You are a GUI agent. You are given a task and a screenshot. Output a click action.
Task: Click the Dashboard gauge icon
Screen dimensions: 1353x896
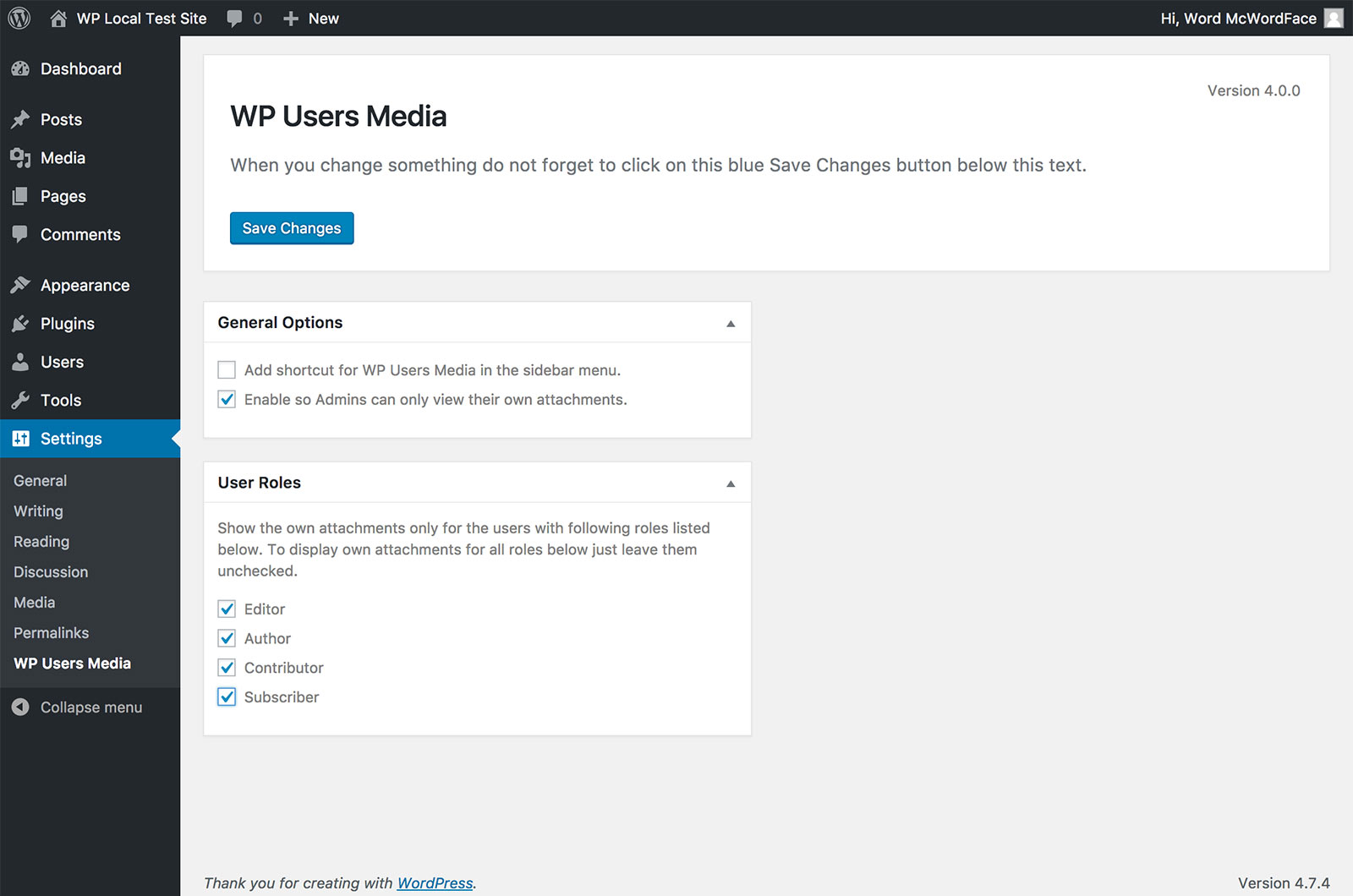[20, 69]
